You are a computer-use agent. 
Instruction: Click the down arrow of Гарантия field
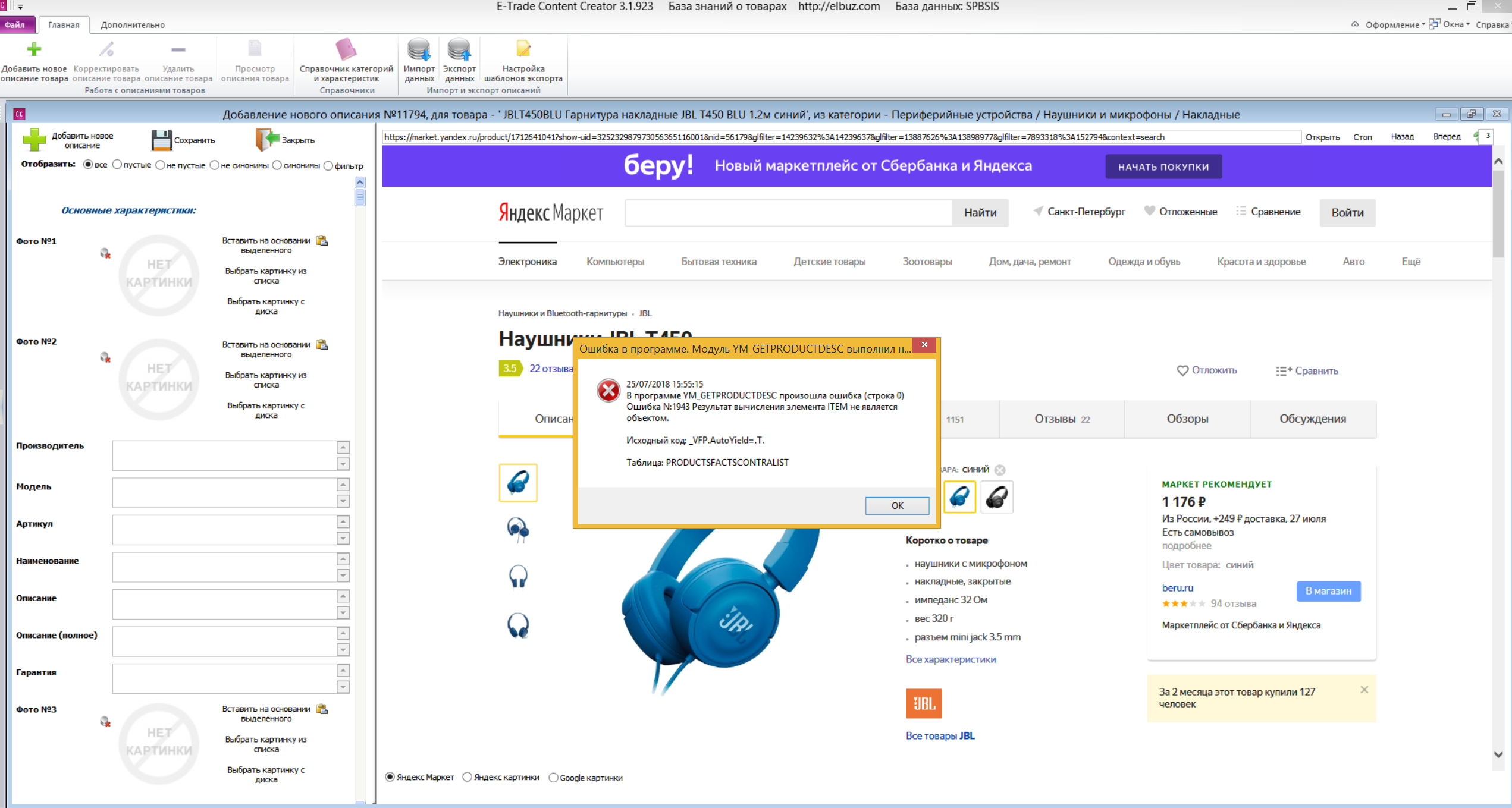(343, 687)
